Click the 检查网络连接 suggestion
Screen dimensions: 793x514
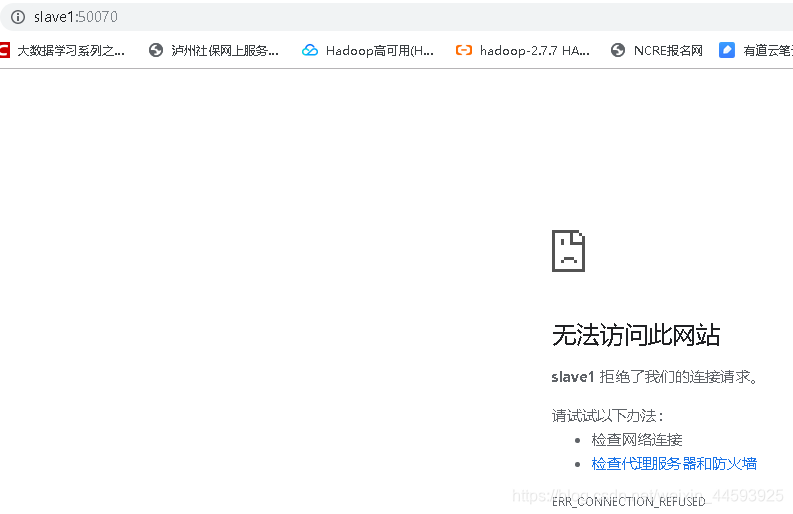point(637,440)
